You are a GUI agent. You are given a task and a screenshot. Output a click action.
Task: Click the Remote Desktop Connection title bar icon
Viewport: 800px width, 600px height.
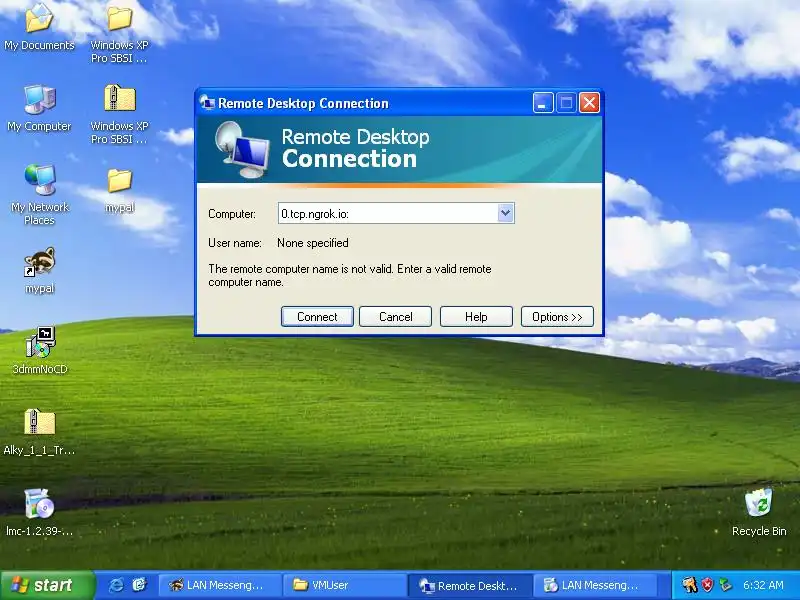(207, 103)
